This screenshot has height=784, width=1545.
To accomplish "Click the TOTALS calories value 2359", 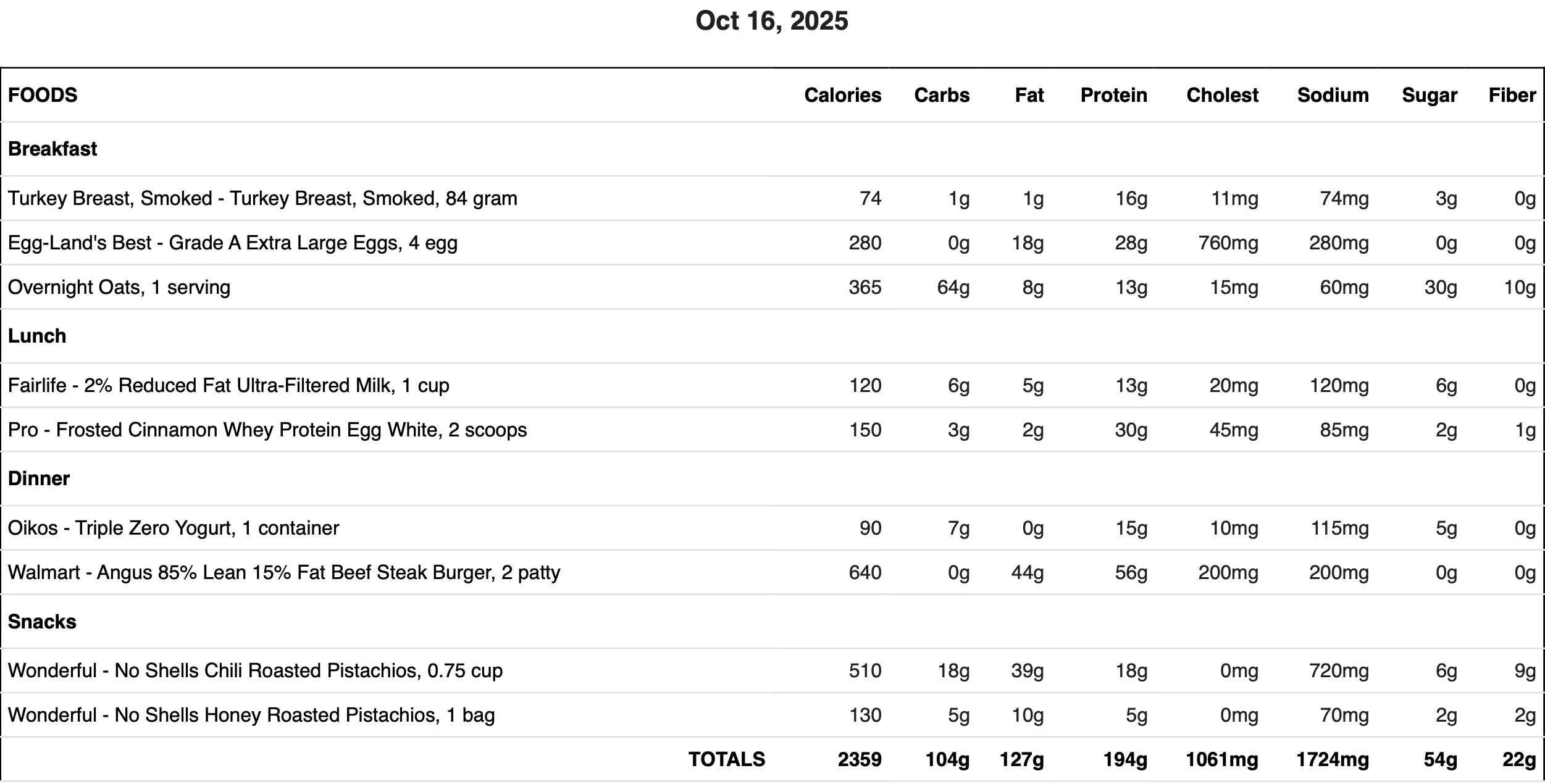I will 860,760.
